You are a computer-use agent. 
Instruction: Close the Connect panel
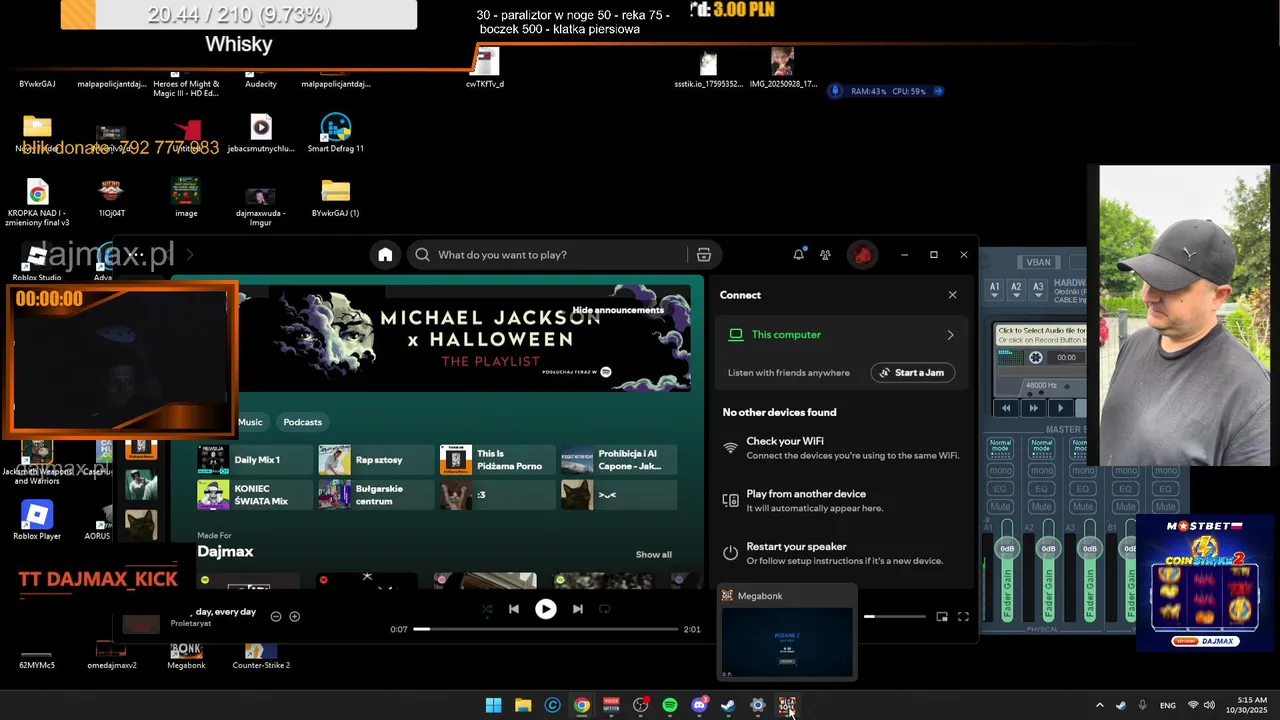point(952,295)
